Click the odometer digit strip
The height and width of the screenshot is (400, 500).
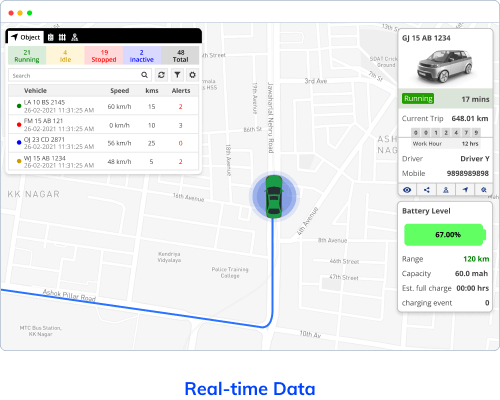coord(446,133)
